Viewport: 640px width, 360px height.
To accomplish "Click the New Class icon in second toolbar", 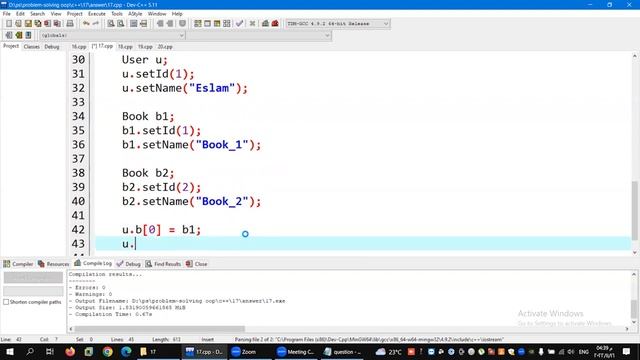I will [19, 36].
